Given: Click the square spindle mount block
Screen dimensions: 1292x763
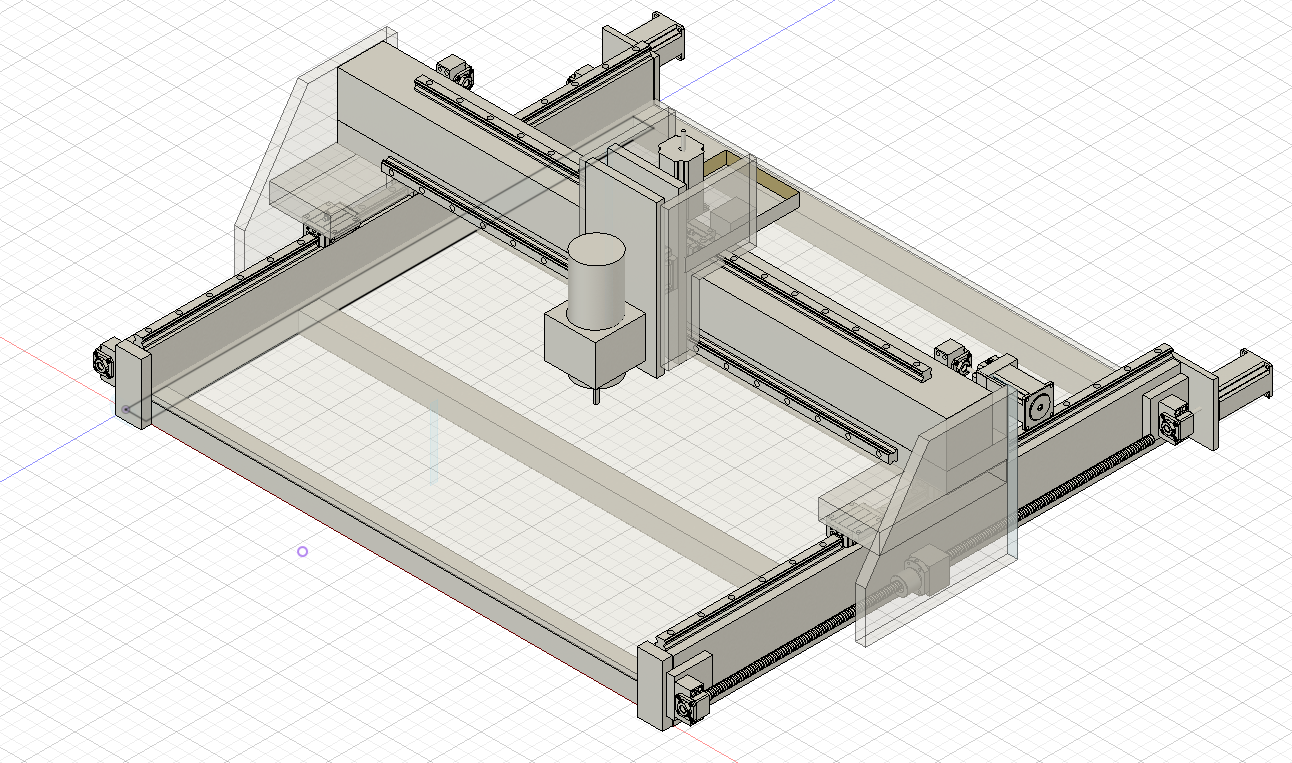Looking at the screenshot, I should click(592, 346).
